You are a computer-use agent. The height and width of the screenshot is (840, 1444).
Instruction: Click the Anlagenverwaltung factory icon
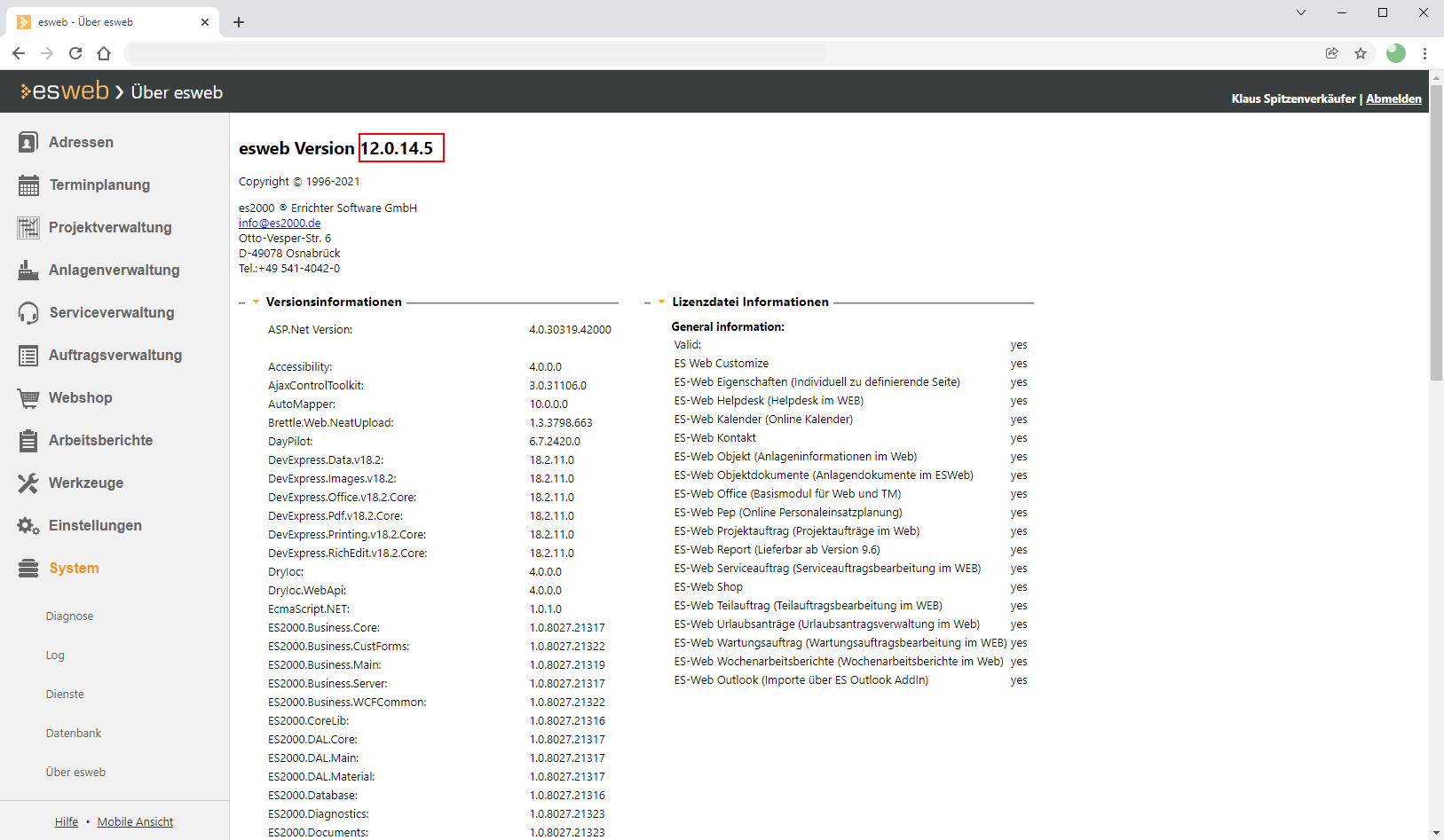(28, 270)
